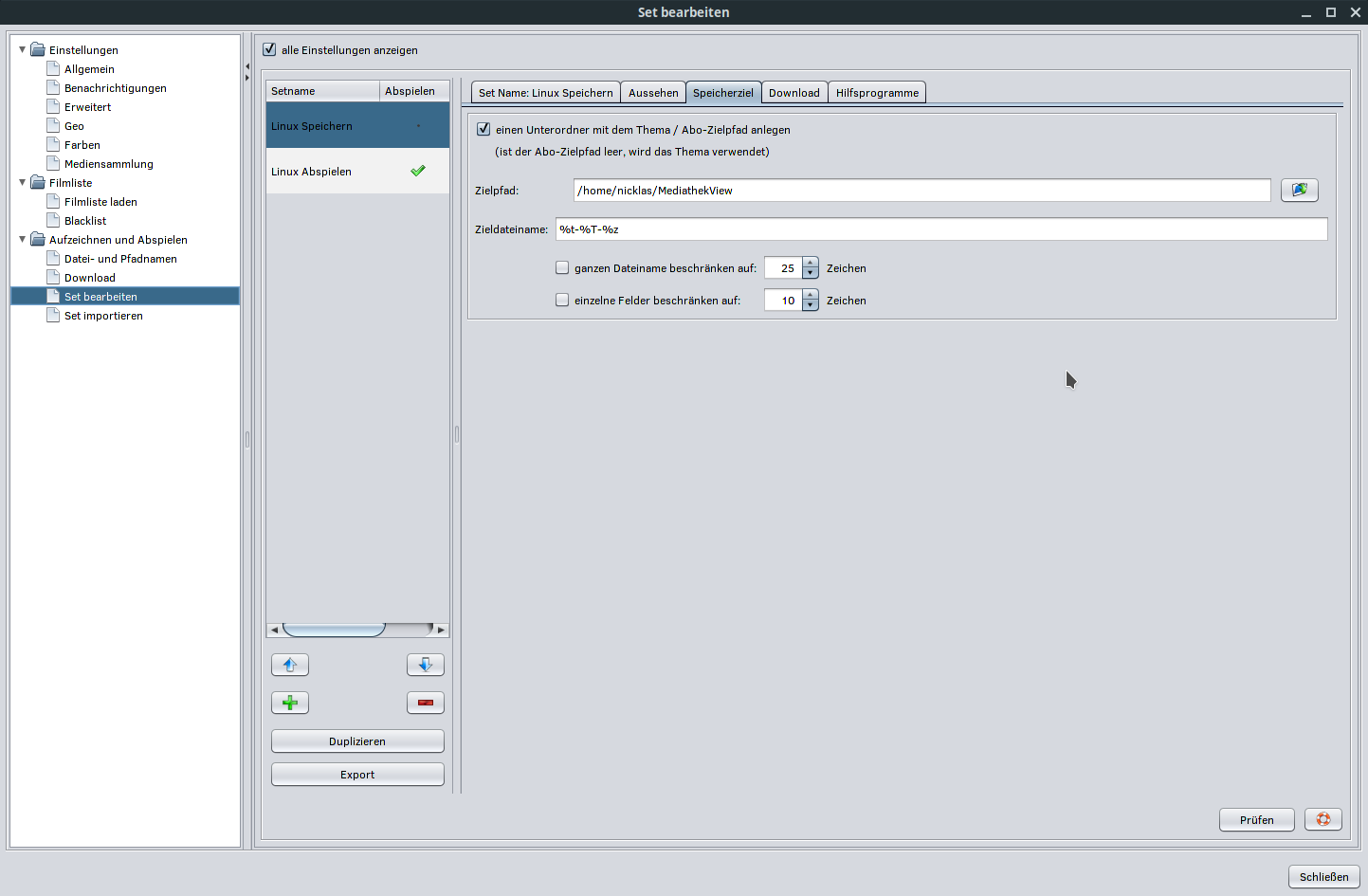Move selected set down with arrow icon
Viewport: 1368px width, 896px height.
pos(425,665)
